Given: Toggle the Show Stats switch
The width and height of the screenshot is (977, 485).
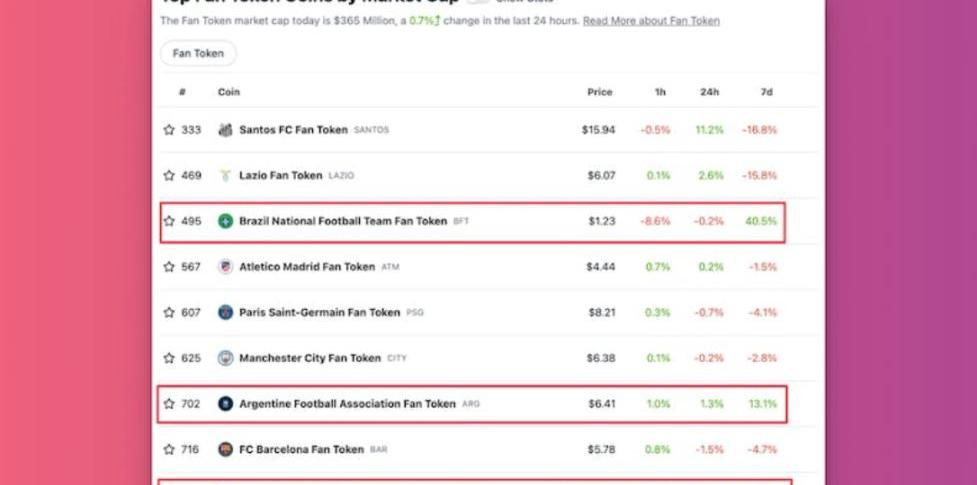Looking at the screenshot, I should point(480,2).
